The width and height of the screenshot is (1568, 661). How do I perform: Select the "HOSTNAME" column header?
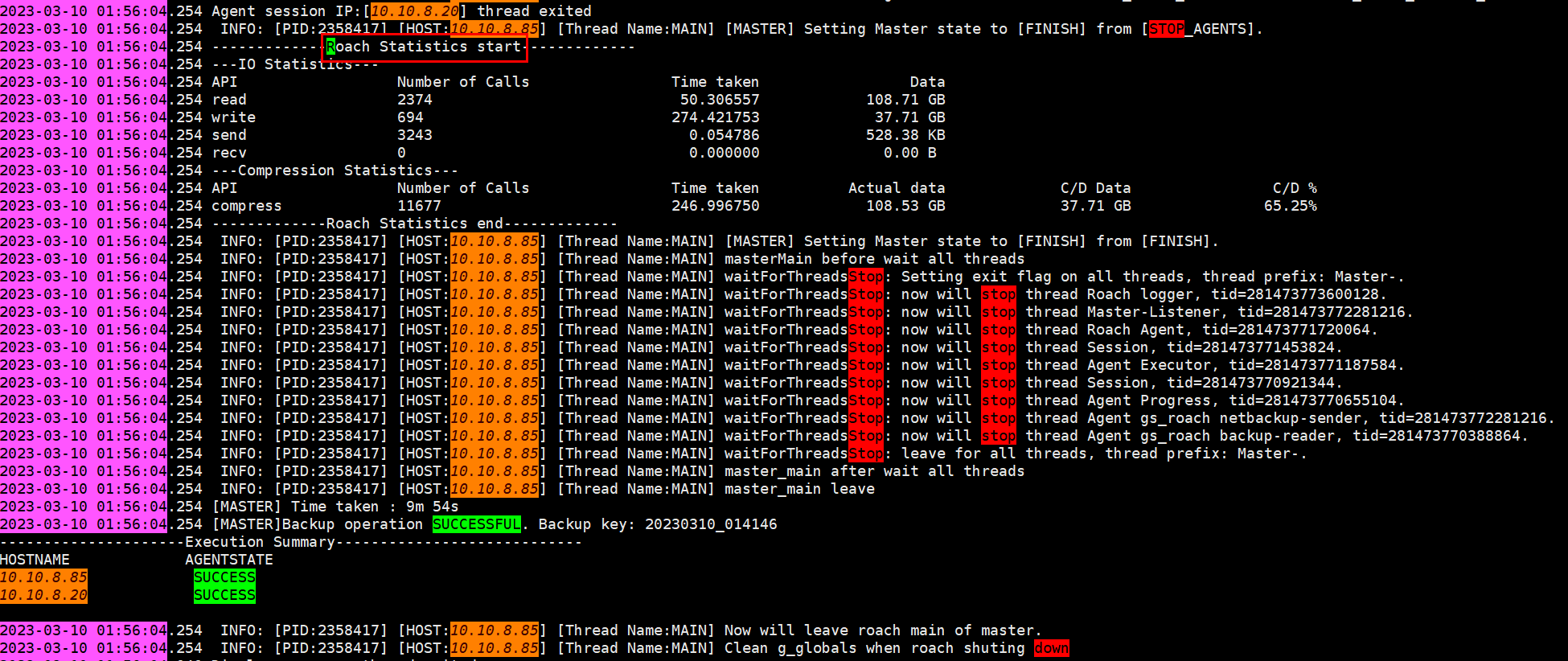[35, 560]
